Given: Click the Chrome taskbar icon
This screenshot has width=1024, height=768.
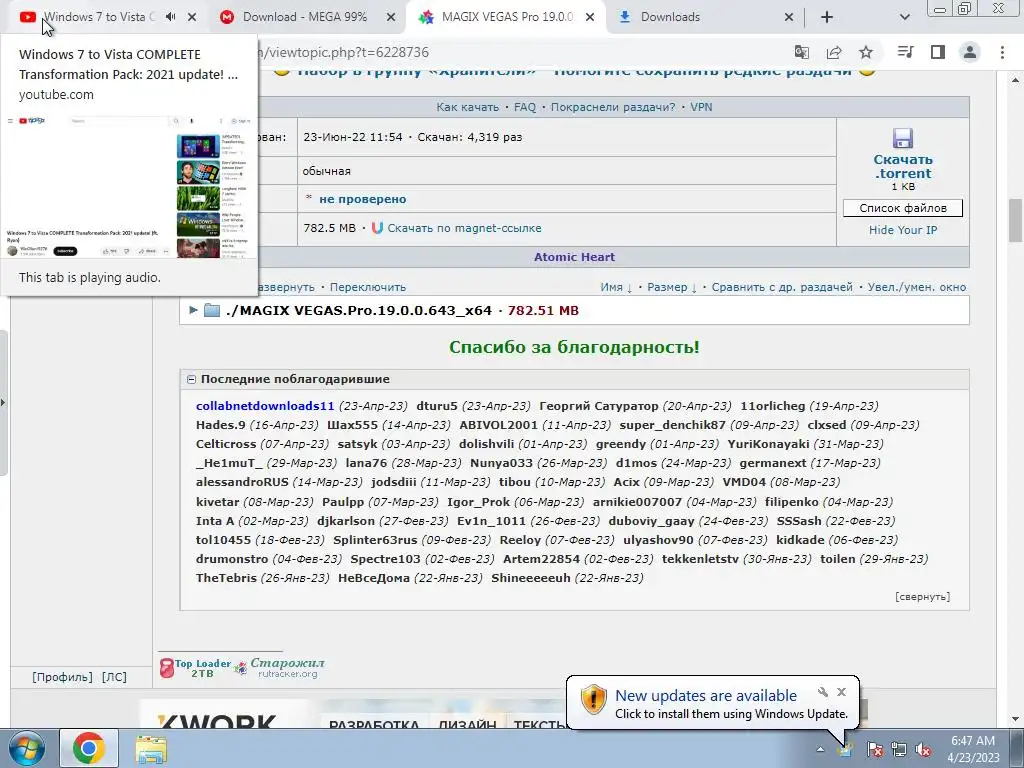Looking at the screenshot, I should click(x=89, y=748).
